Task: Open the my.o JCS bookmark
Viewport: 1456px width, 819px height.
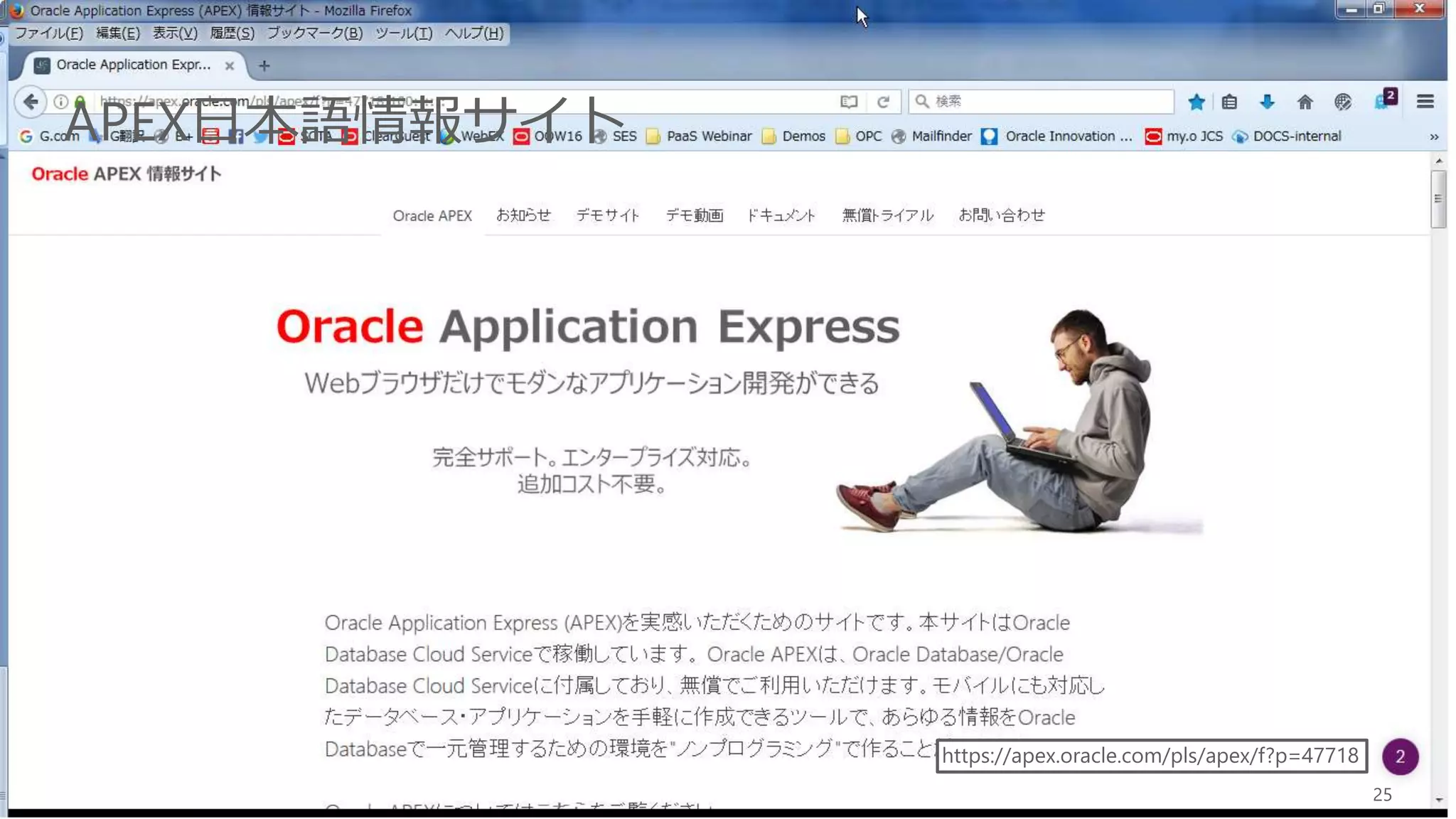Action: pos(1184,136)
